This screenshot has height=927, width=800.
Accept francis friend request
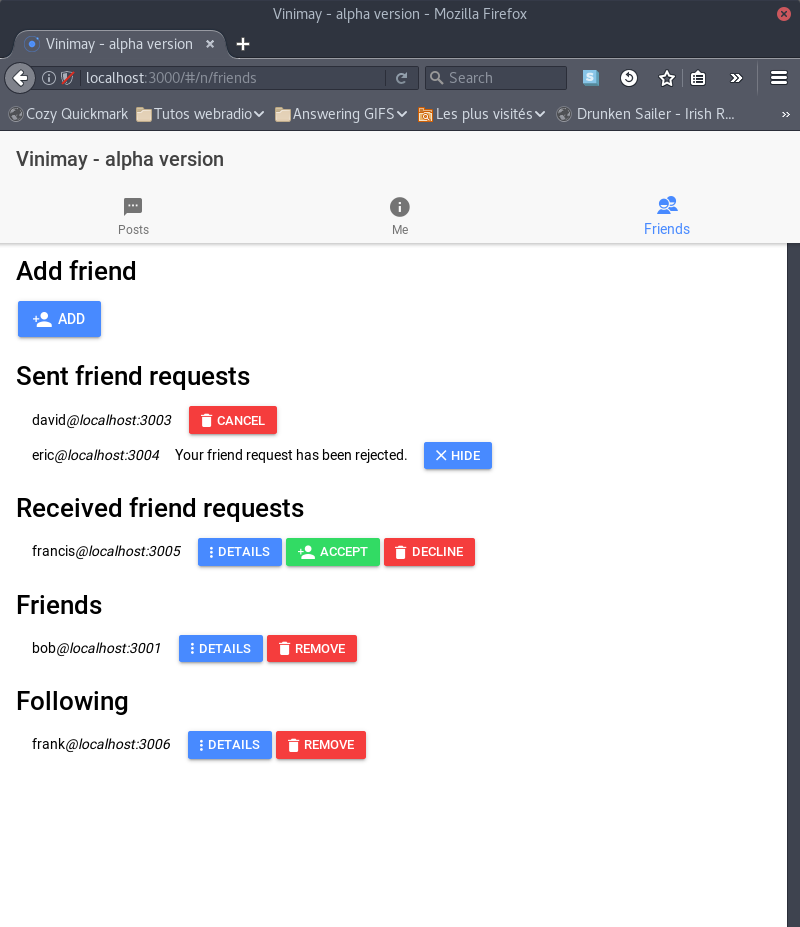coord(332,552)
